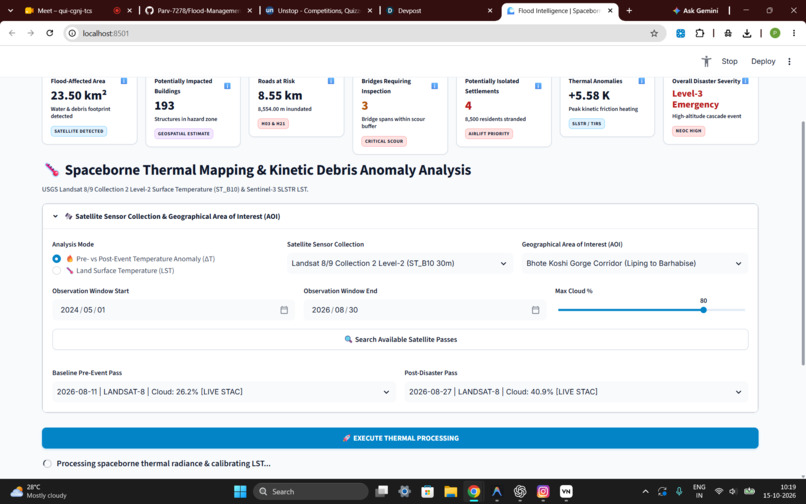Click the SATELLITE DETECTED badge
Image resolution: width=806 pixels, height=504 pixels.
coord(79,131)
